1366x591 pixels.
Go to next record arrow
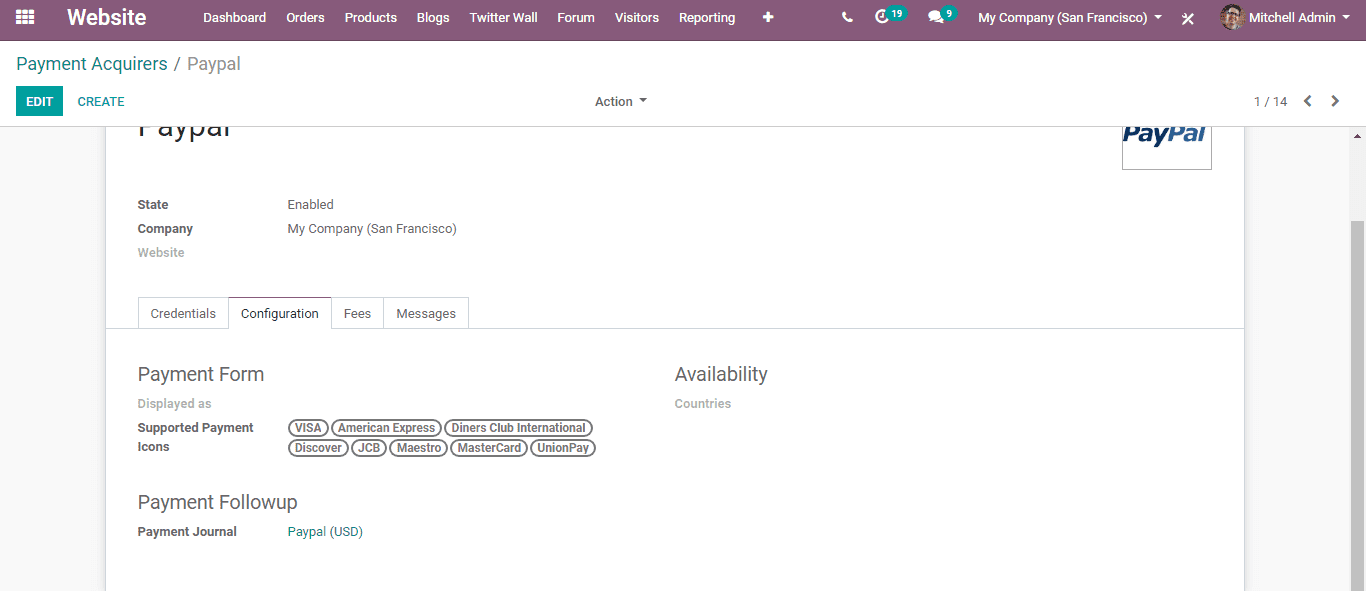1335,101
